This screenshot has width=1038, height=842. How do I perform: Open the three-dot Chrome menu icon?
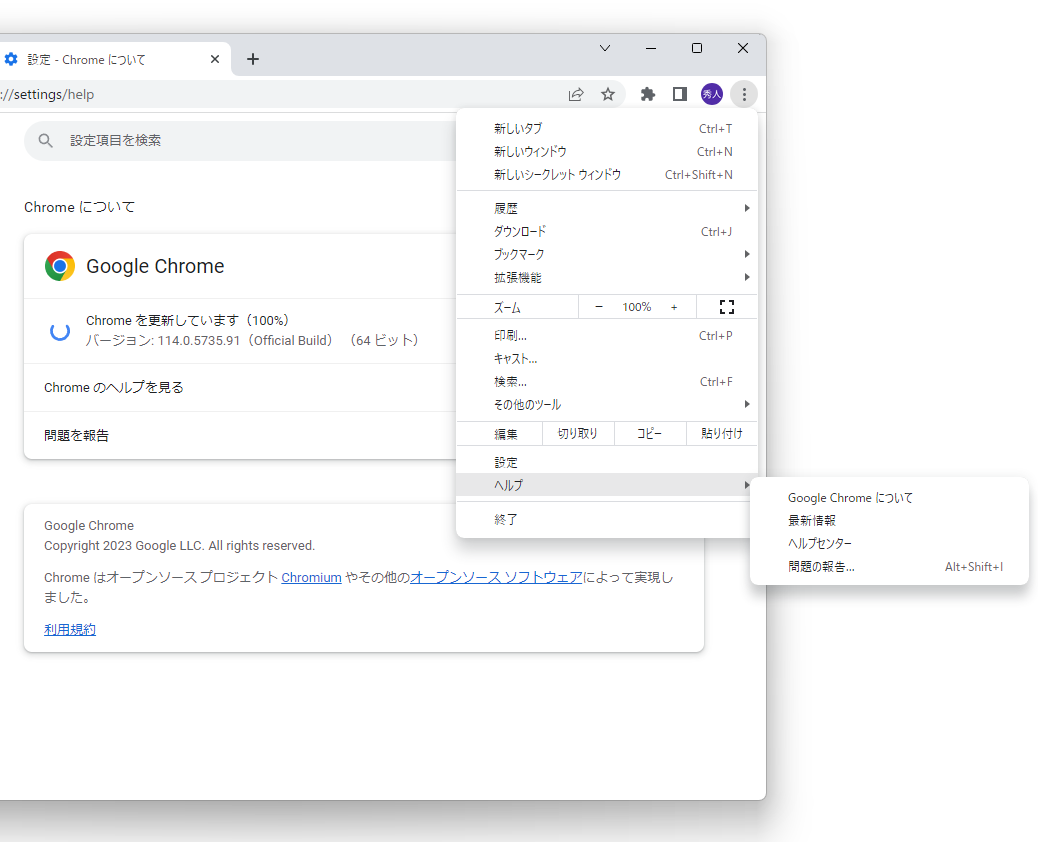(744, 94)
